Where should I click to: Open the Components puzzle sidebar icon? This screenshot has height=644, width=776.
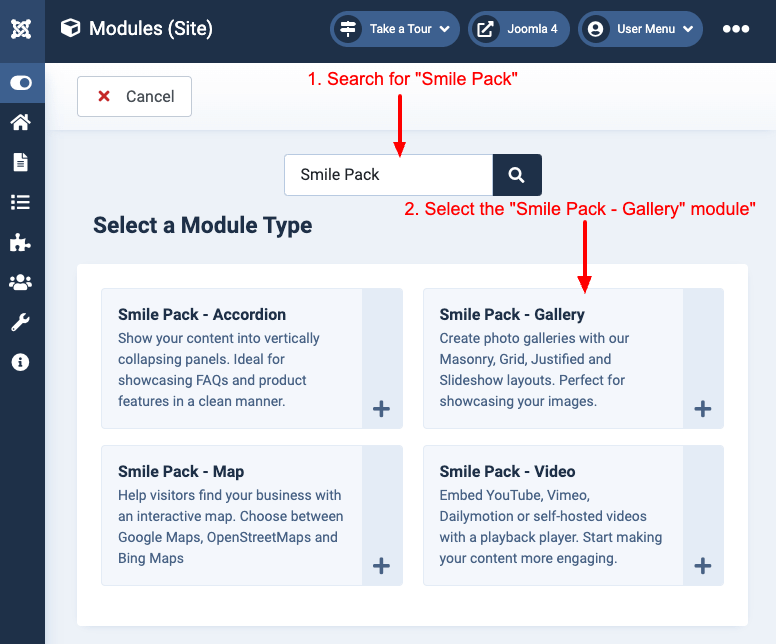click(x=20, y=242)
